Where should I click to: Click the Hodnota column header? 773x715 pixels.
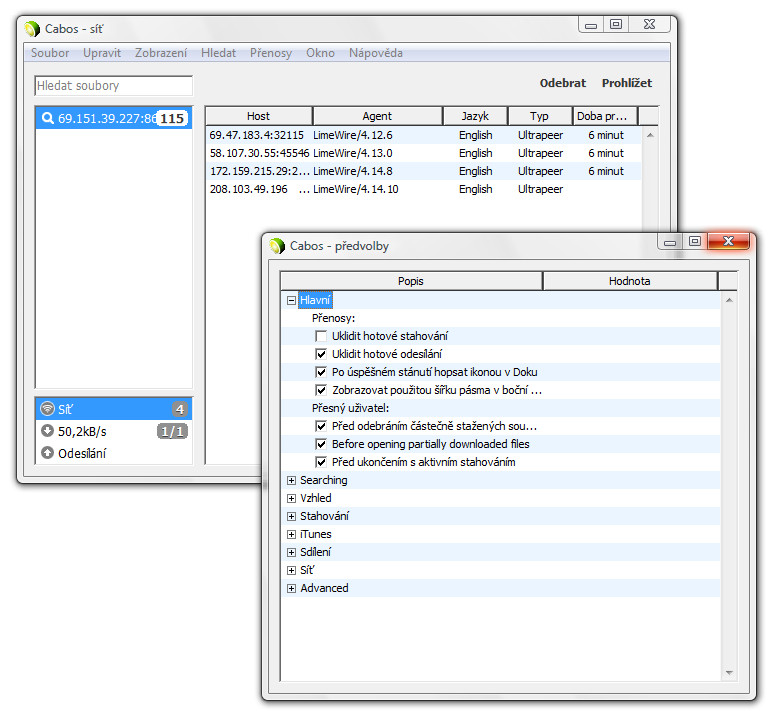[630, 281]
